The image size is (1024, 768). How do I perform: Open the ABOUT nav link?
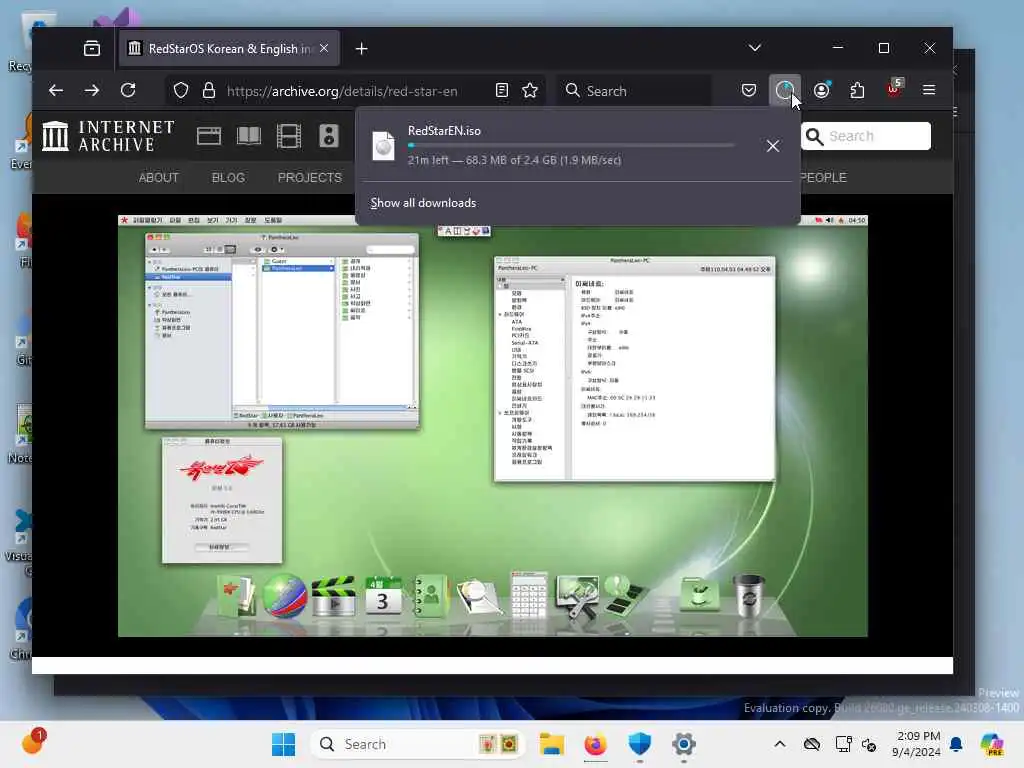pos(159,178)
